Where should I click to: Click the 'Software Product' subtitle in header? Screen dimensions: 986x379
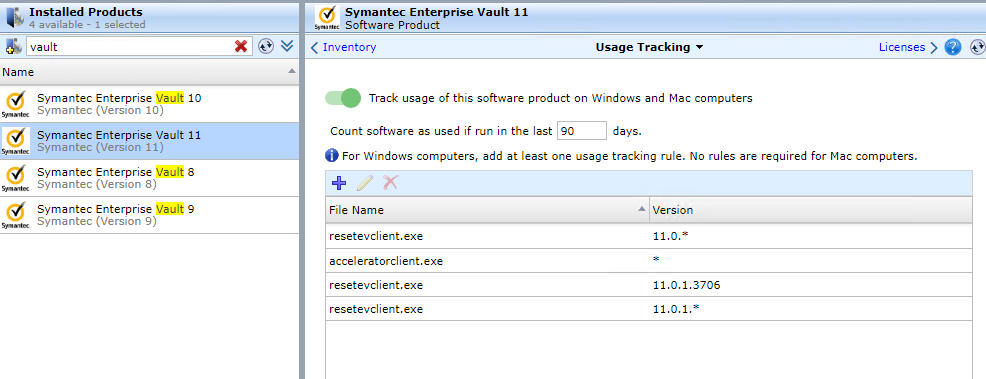point(392,25)
